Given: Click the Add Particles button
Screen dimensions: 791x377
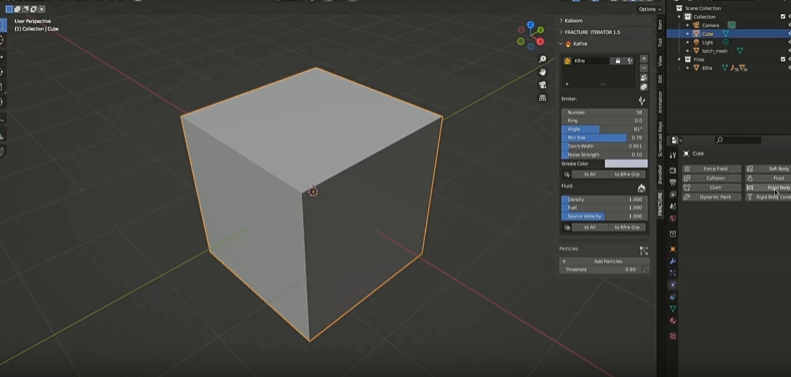Looking at the screenshot, I should (x=604, y=261).
